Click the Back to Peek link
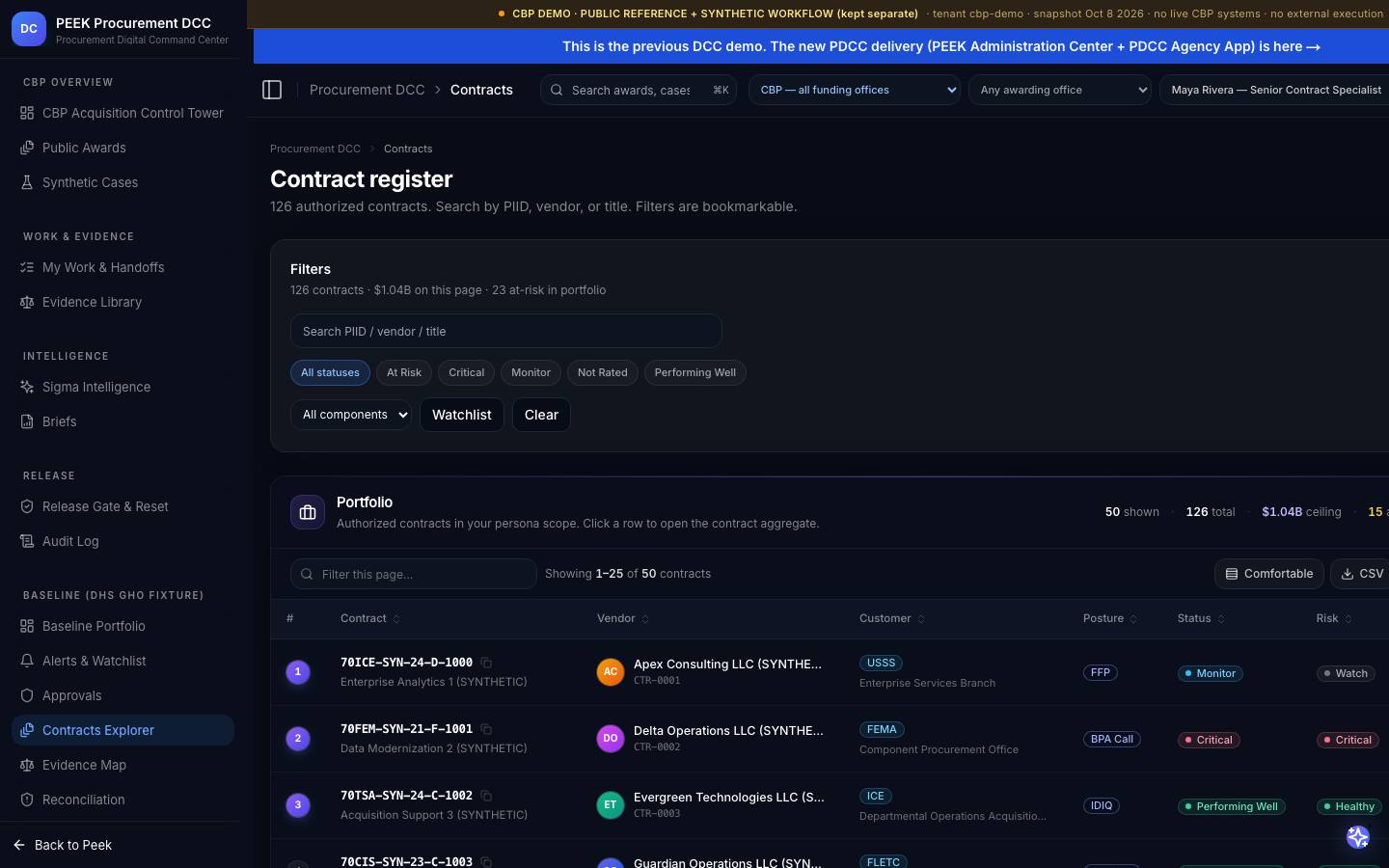This screenshot has height=868, width=1389. (x=64, y=845)
